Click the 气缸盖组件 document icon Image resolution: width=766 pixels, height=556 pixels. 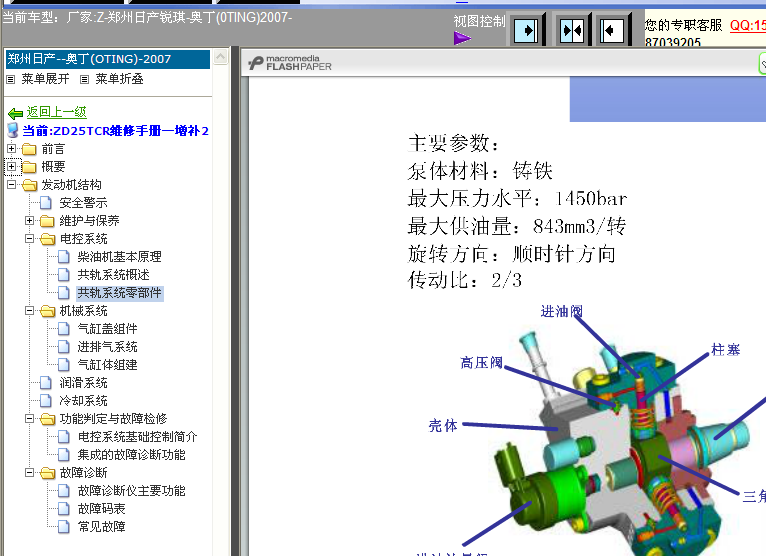pyautogui.click(x=64, y=329)
